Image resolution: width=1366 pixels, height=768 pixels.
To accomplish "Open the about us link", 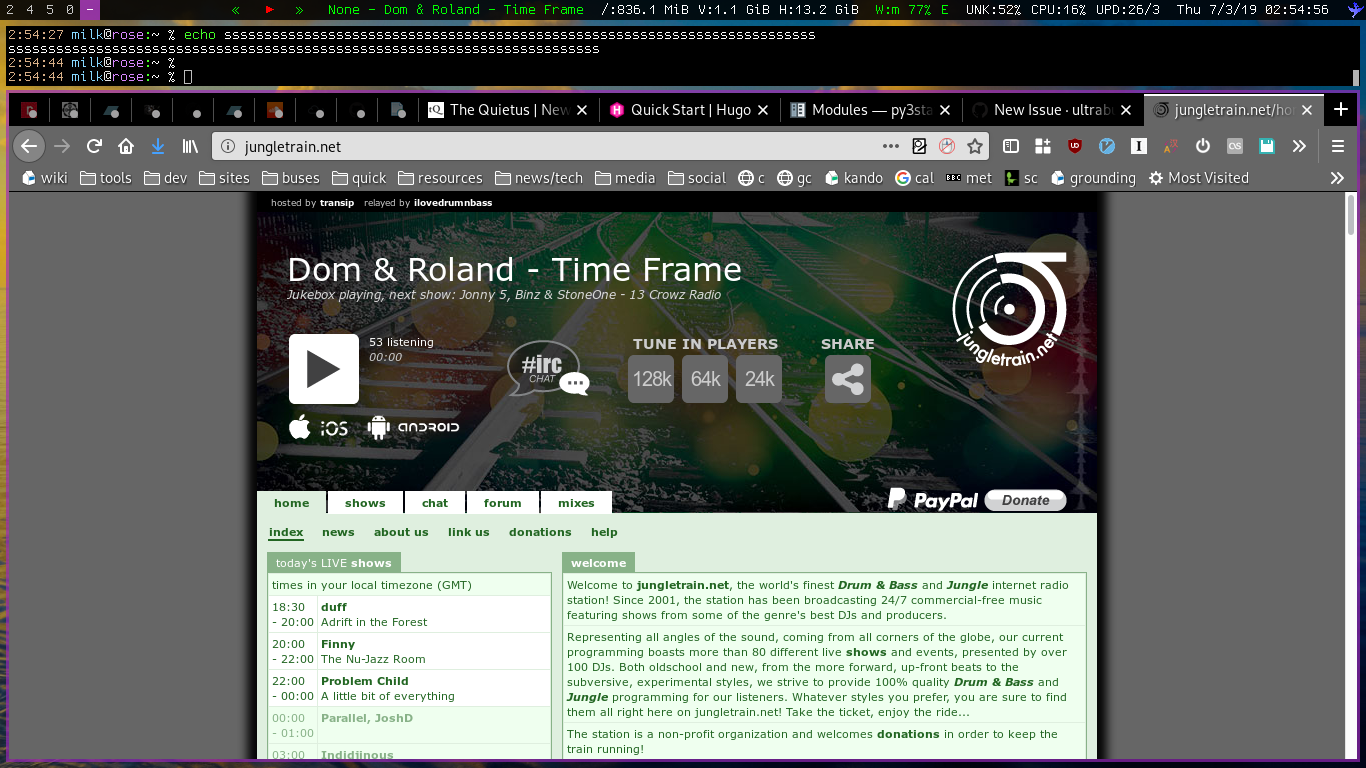I will pyautogui.click(x=401, y=532).
